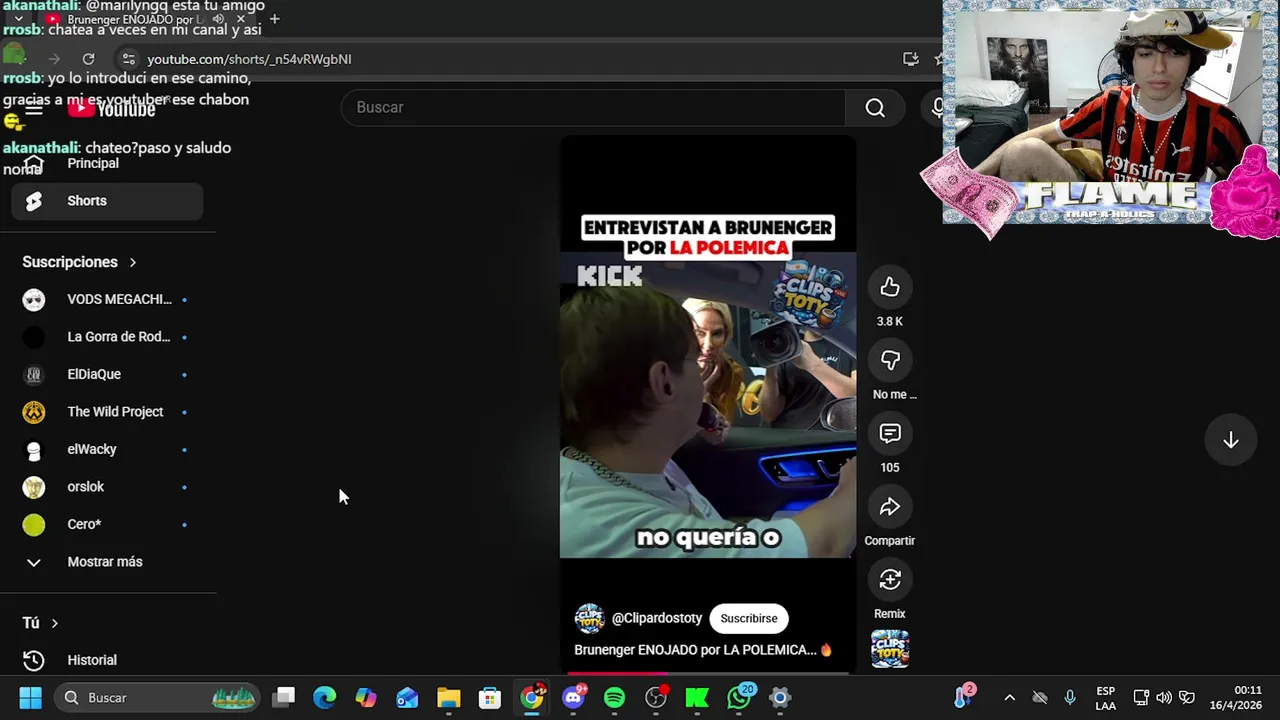Open @Clipardostoty channel name

pos(657,618)
